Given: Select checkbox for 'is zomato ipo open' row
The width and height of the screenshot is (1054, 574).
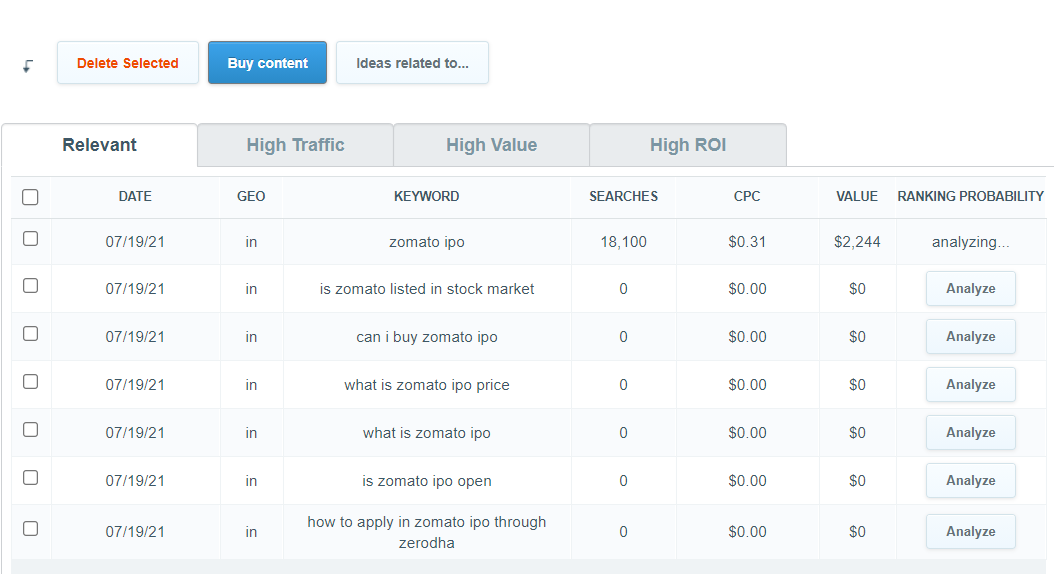Looking at the screenshot, I should coord(30,477).
